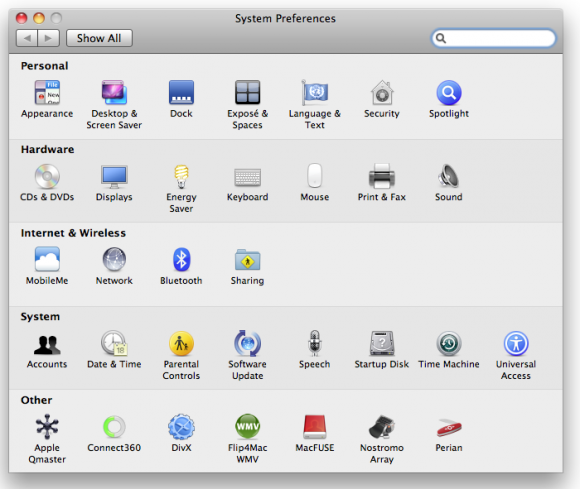Click the magnifying glass in search field
The height and width of the screenshot is (489, 580).
pos(441,38)
